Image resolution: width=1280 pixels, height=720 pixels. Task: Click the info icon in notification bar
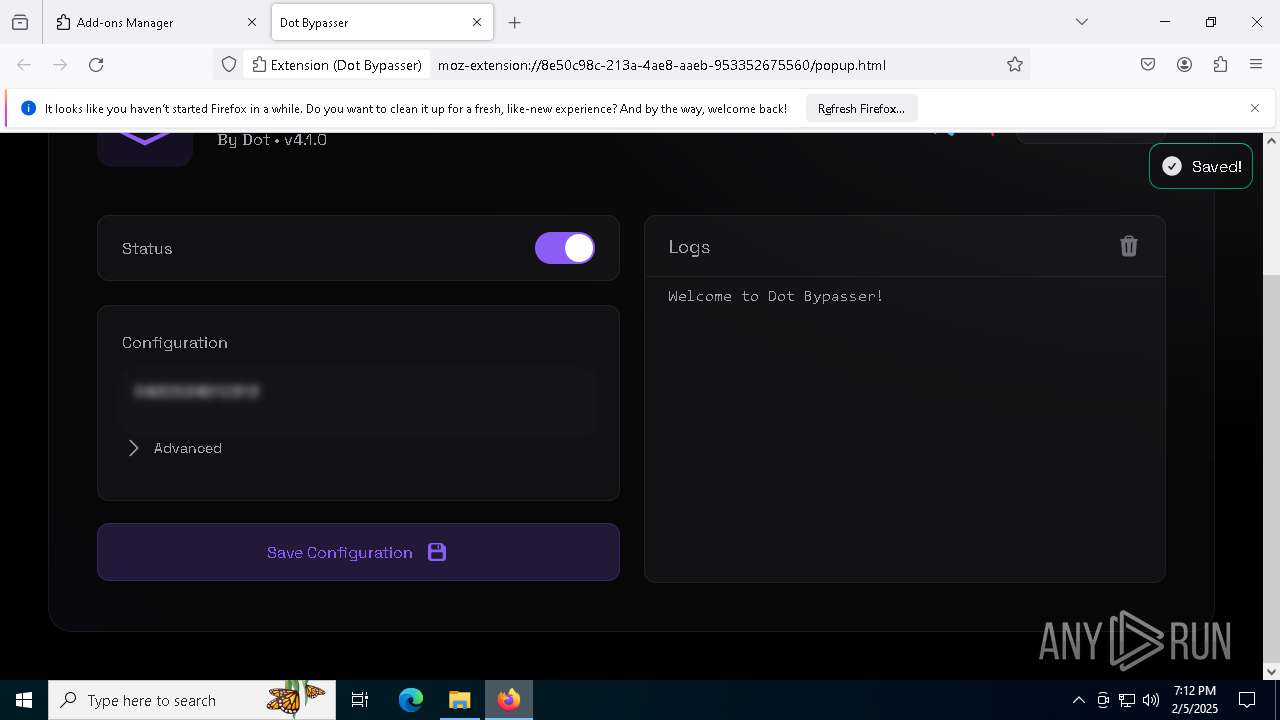pos(29,108)
